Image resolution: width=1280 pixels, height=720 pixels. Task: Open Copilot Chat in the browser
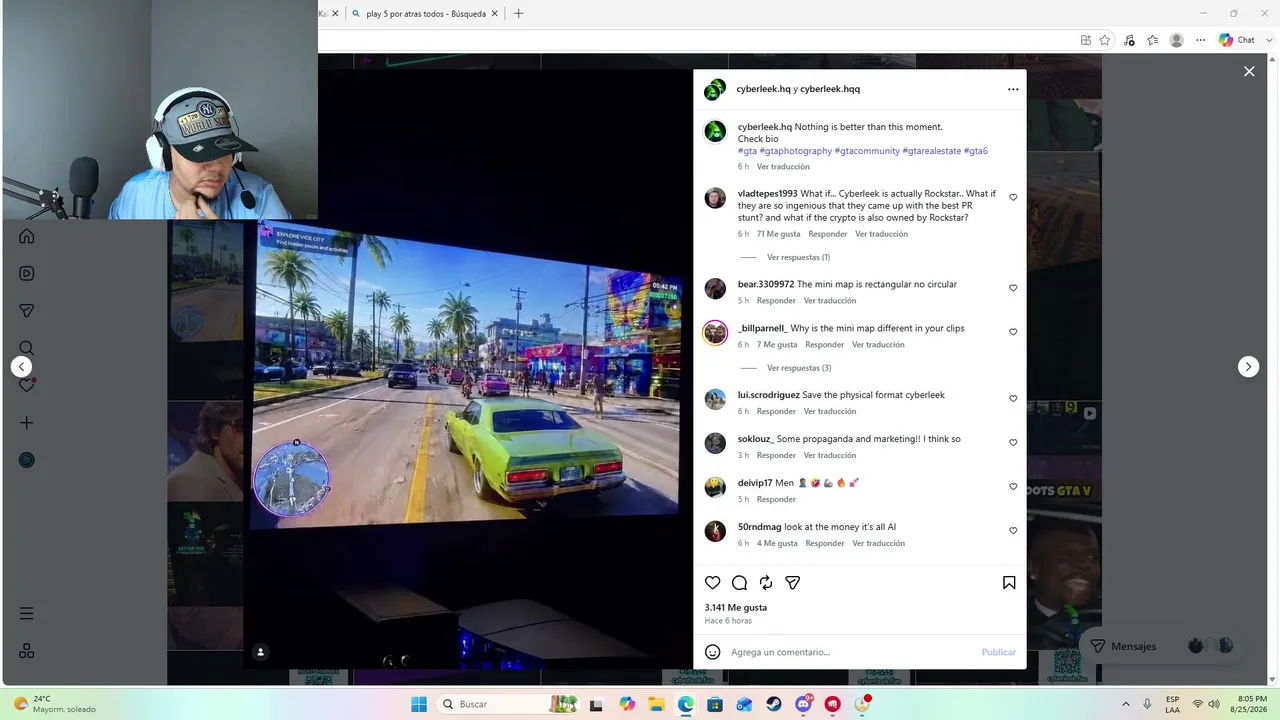click(1237, 40)
